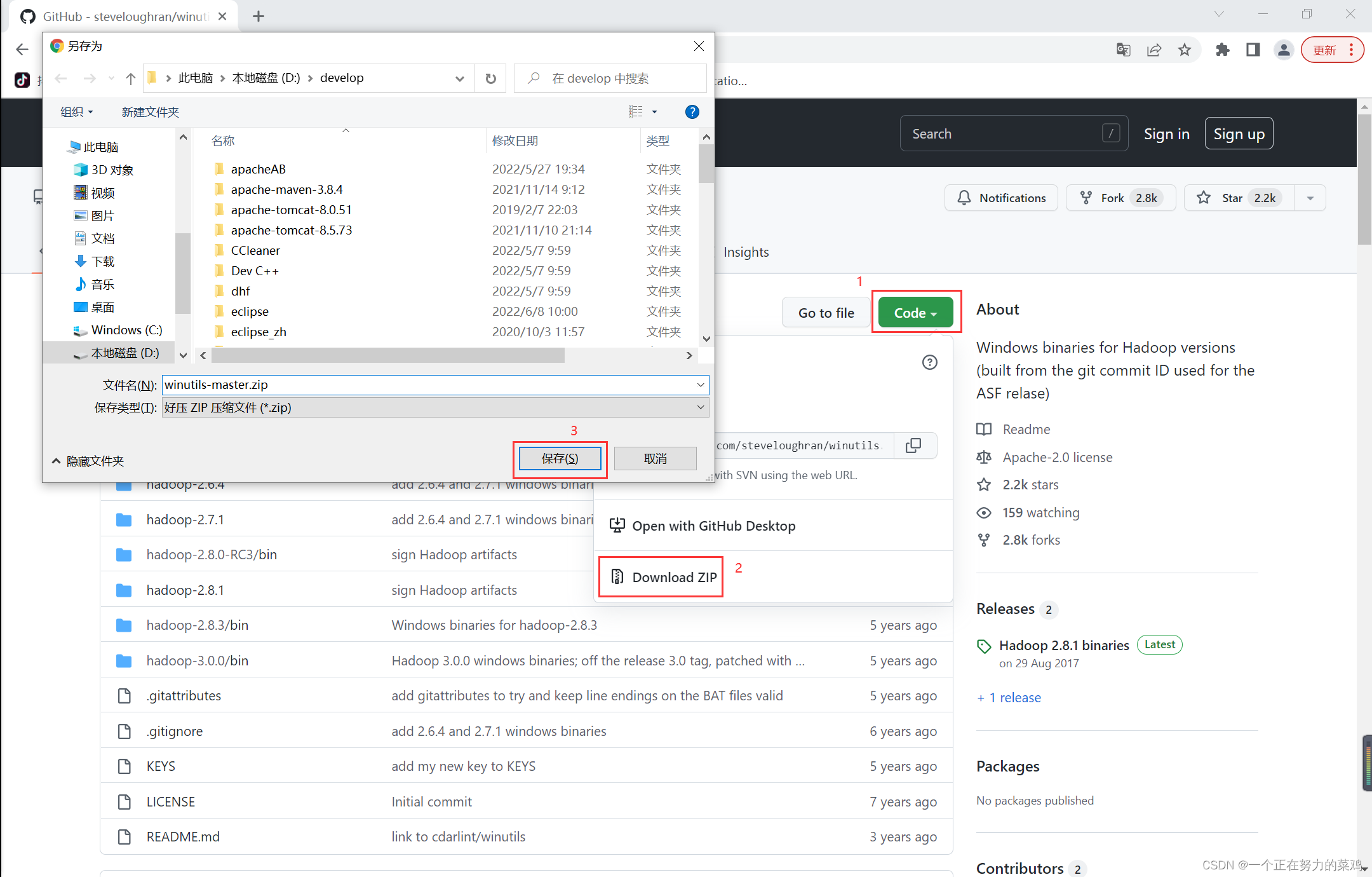1372x877 pixels.
Task: Expand 保存类型 save type dropdown
Action: tap(700, 407)
